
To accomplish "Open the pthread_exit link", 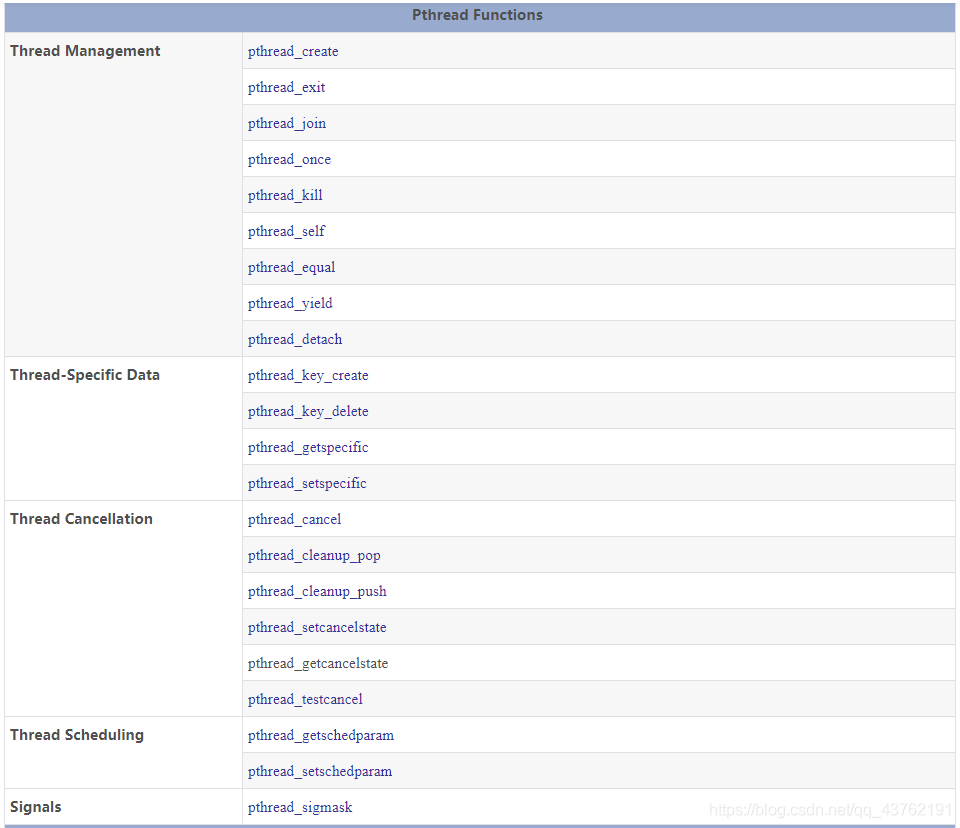I will click(x=286, y=88).
